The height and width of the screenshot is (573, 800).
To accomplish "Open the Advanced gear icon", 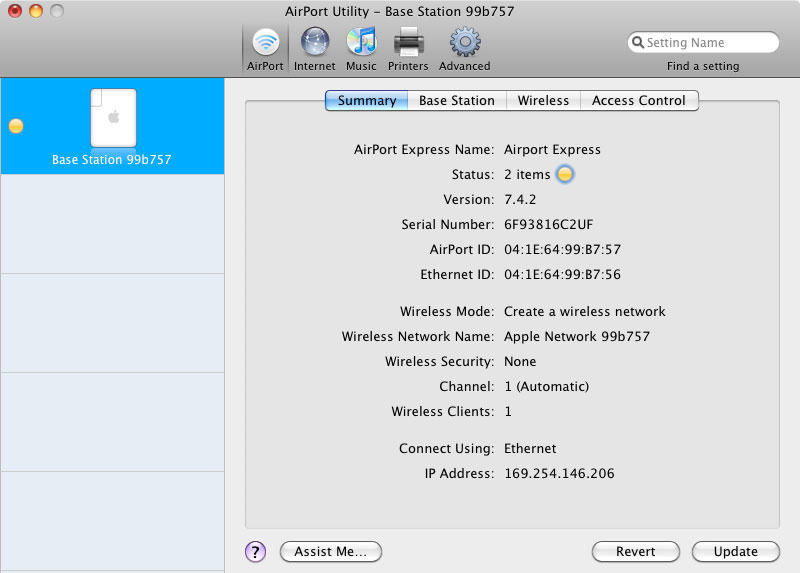I will (x=465, y=41).
